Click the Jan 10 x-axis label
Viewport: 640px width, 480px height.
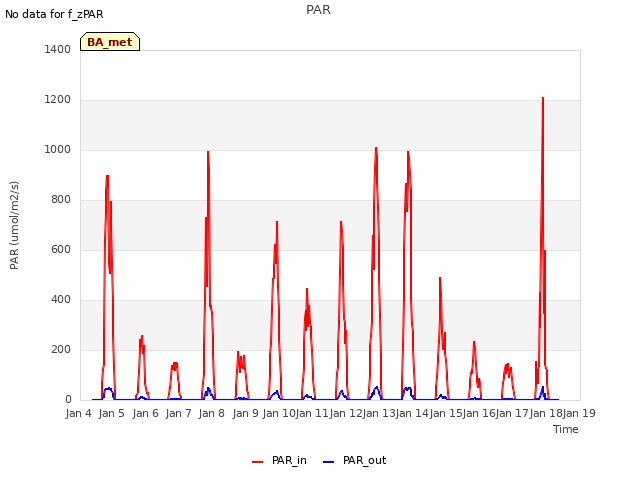pos(279,413)
